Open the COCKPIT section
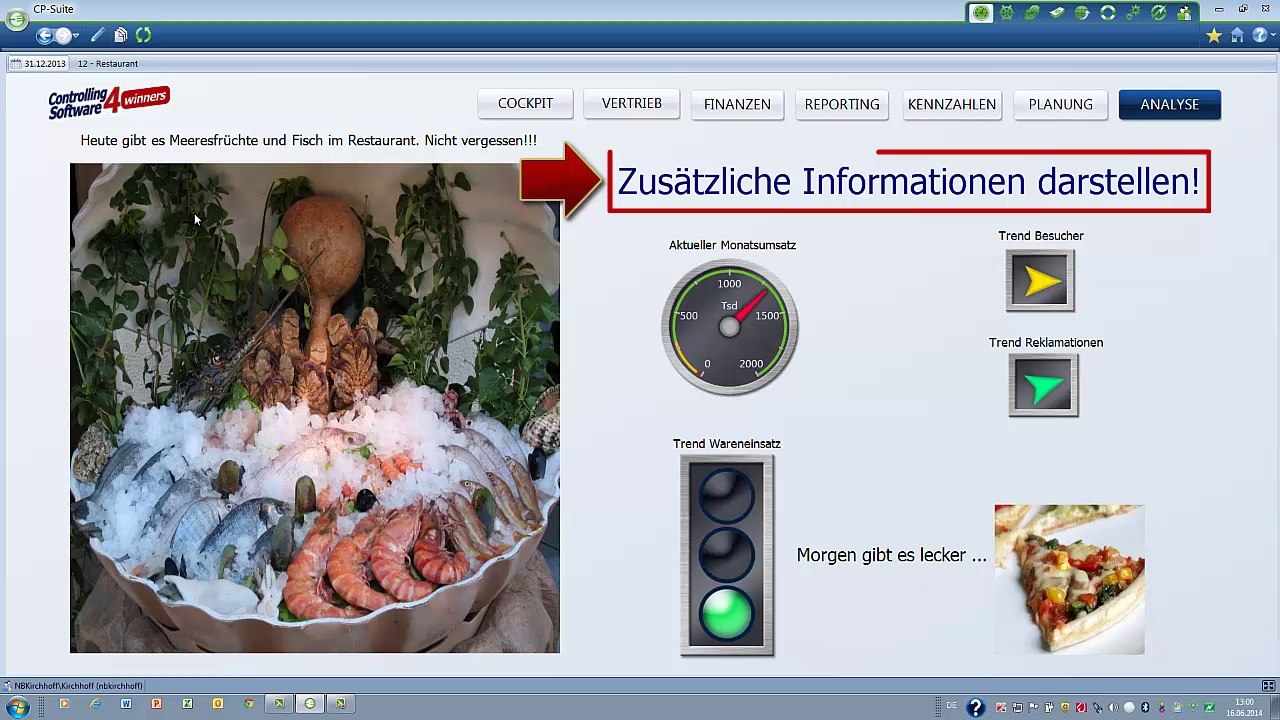 [525, 104]
